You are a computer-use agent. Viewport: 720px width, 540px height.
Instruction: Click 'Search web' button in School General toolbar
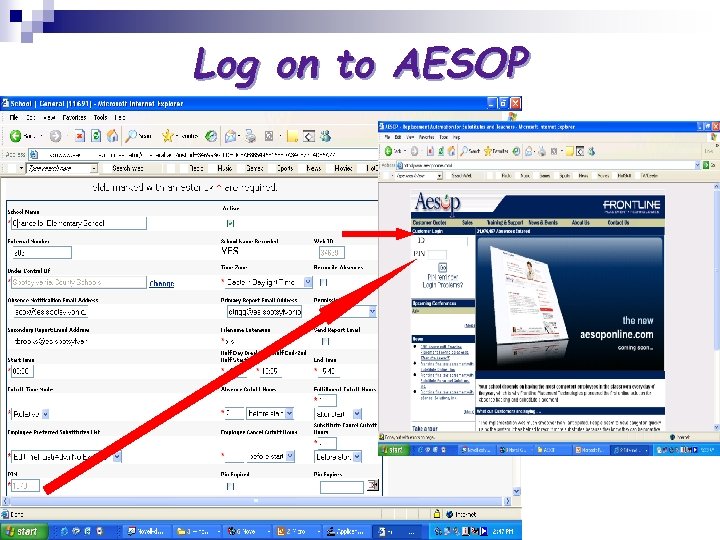tap(128, 169)
